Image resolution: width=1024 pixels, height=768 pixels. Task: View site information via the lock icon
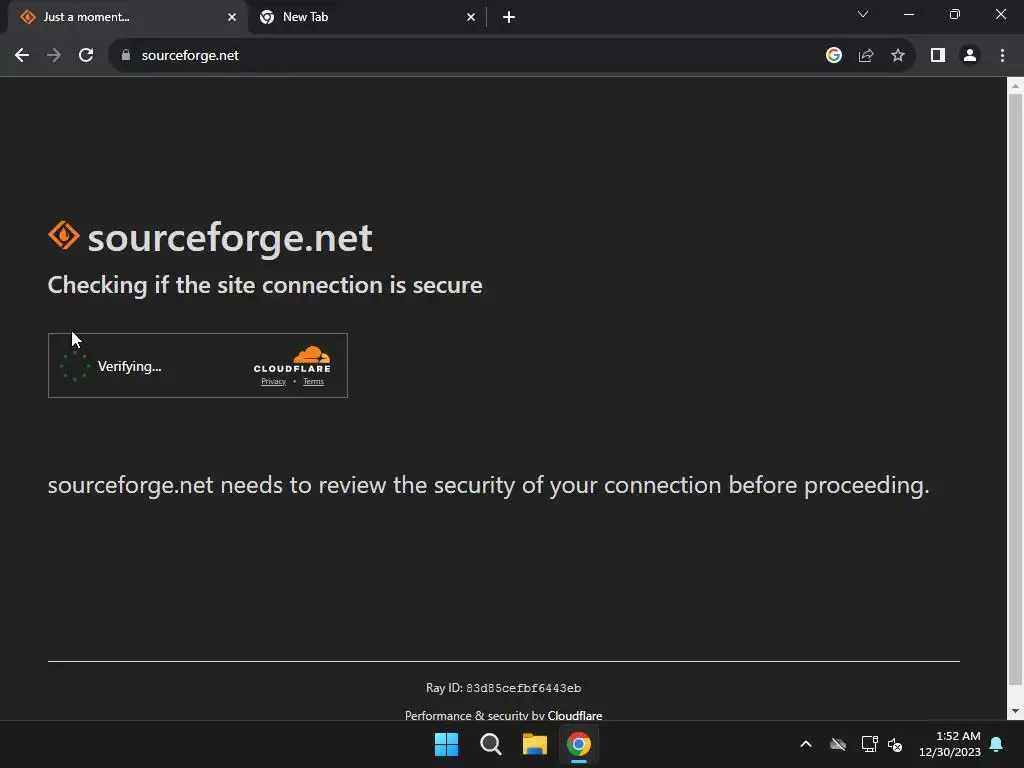[126, 56]
